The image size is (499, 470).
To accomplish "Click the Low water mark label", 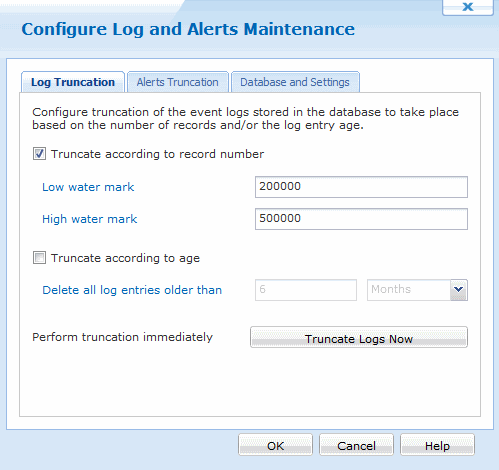I will 88,187.
